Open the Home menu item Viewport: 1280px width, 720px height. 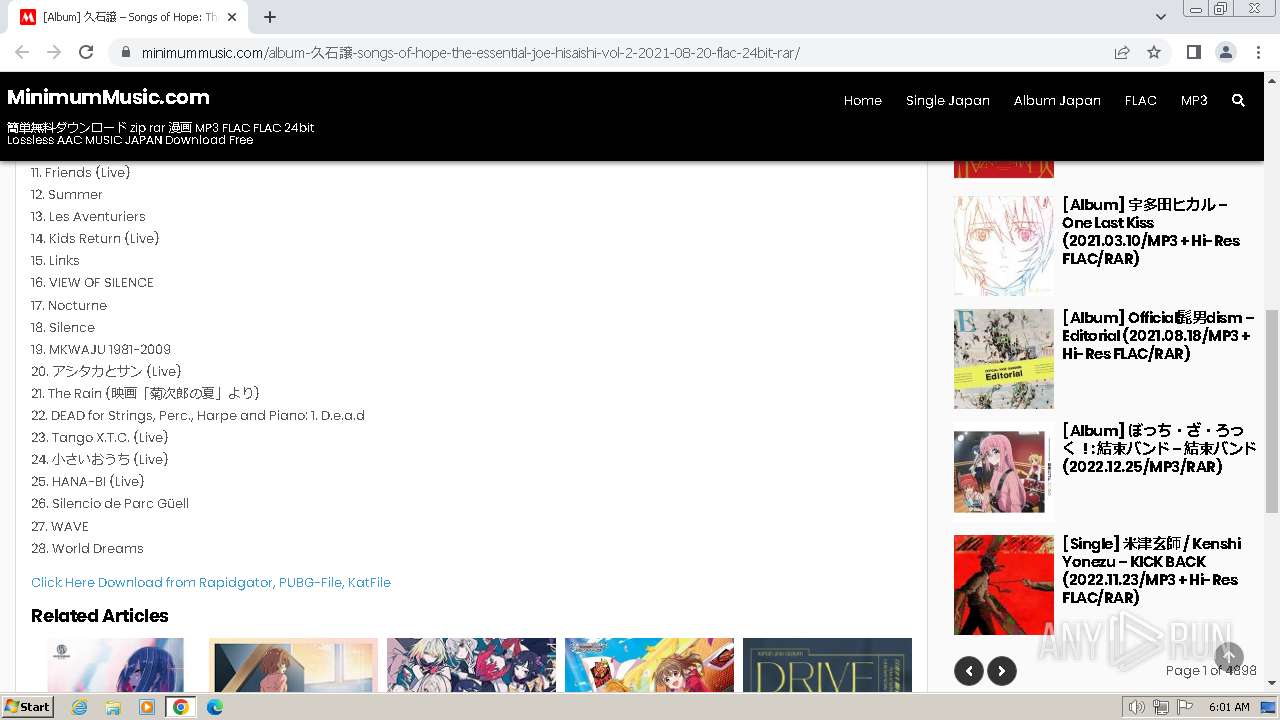[x=862, y=100]
